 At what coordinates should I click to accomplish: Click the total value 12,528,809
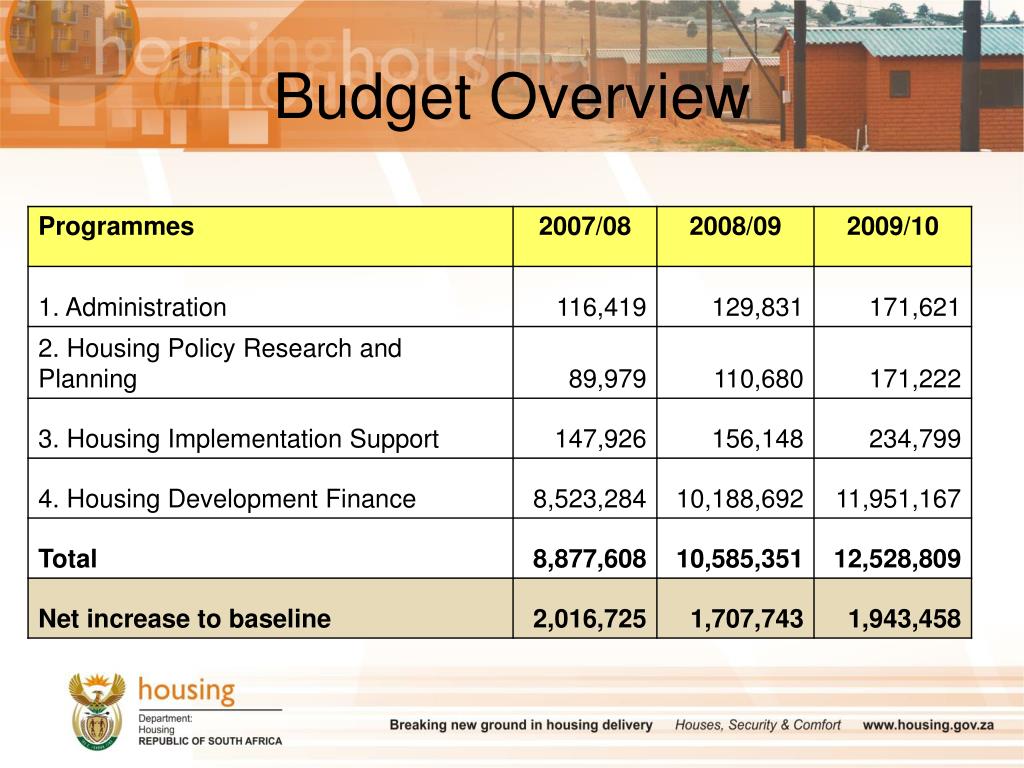coord(898,560)
